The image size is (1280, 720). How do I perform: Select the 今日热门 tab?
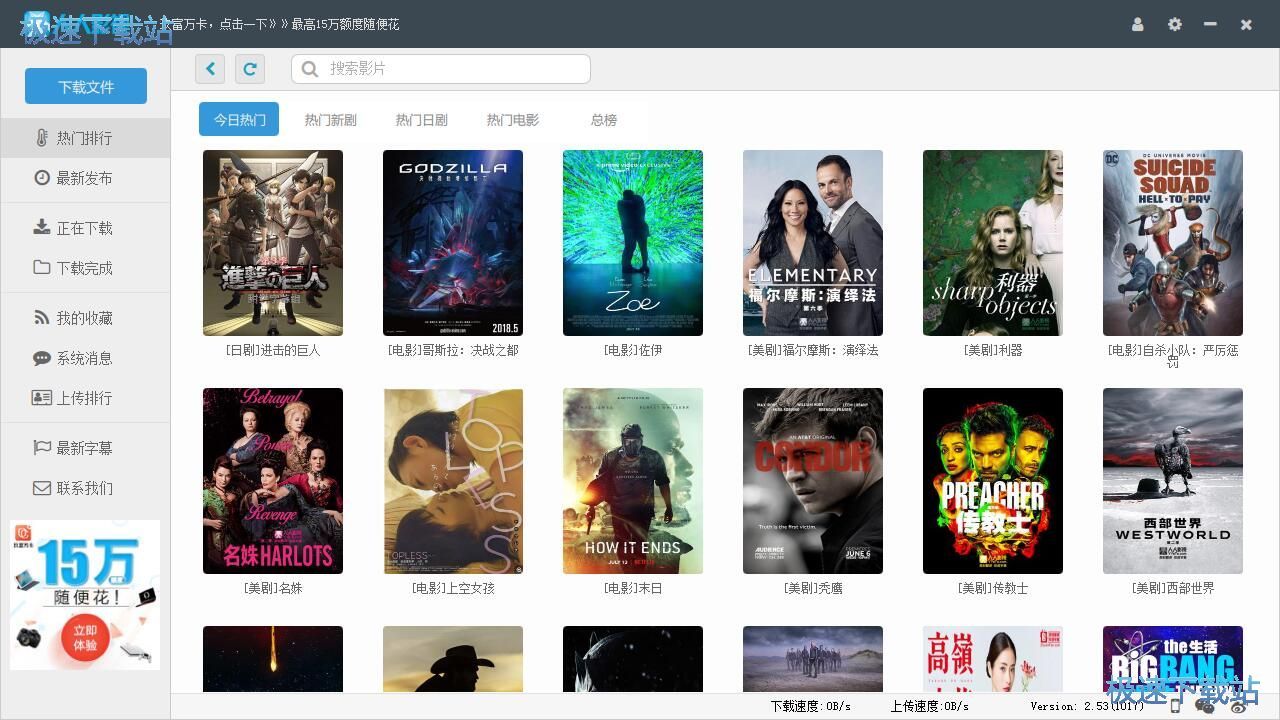coord(239,119)
